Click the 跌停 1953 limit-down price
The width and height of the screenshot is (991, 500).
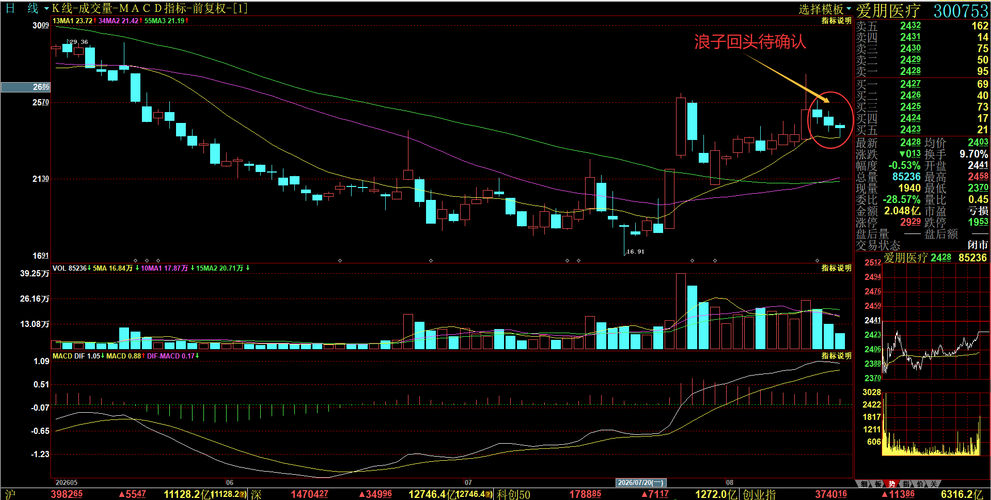point(978,222)
